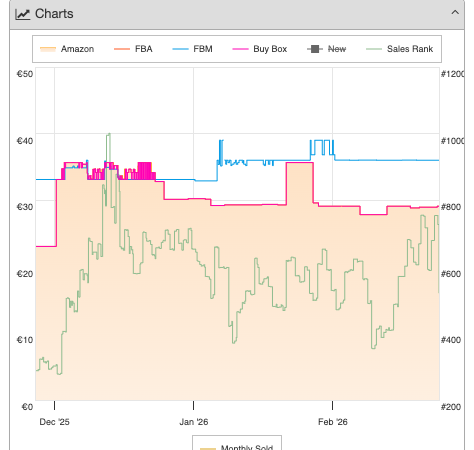Toggle the Sales Rank series in the legend

[400, 49]
